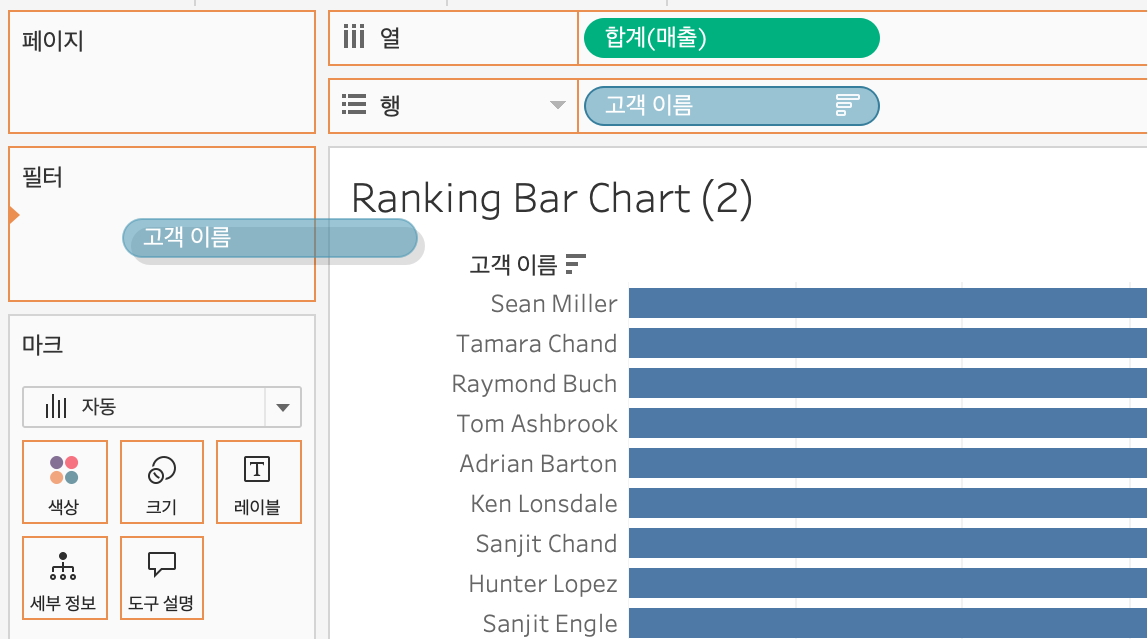The width and height of the screenshot is (1147, 639).
Task: Select the Ken Lonsdale row label
Action: (544, 504)
